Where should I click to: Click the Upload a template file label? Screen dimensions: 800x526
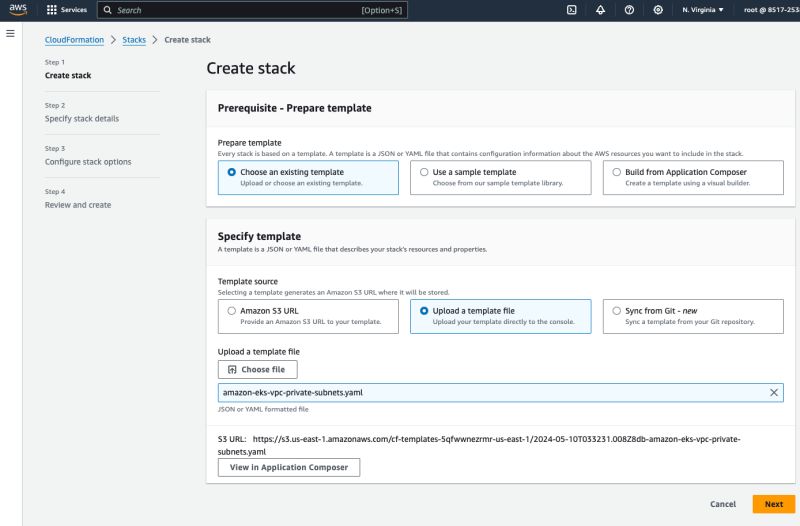pos(259,352)
